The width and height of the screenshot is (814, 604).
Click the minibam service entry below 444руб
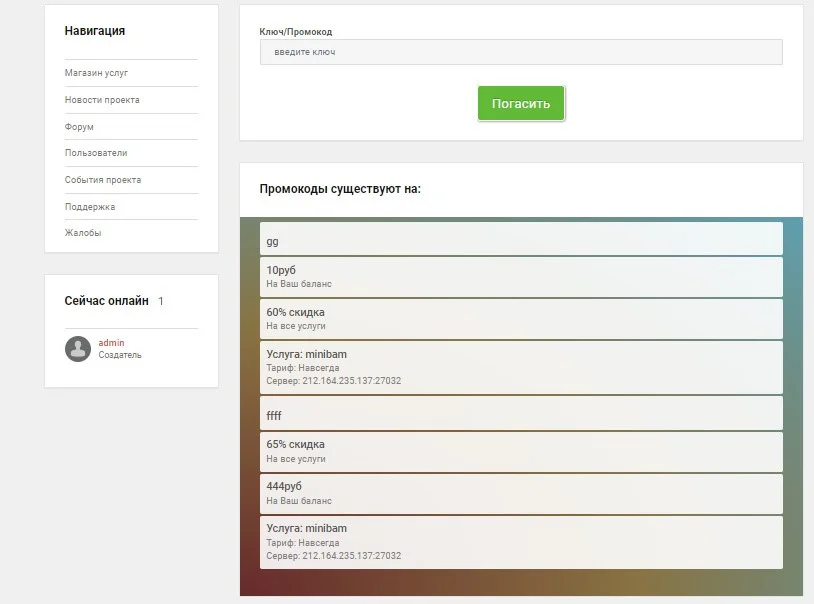520,541
